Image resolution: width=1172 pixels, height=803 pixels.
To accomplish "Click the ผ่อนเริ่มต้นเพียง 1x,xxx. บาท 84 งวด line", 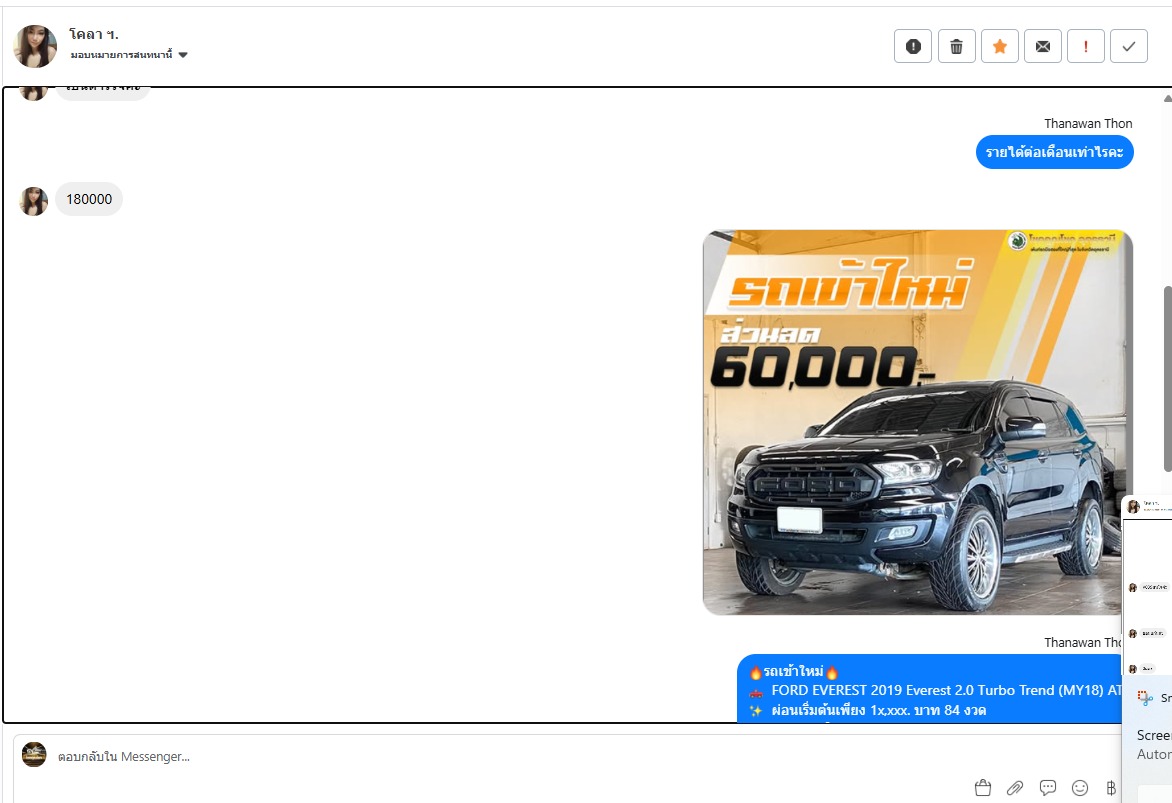I will pos(868,710).
